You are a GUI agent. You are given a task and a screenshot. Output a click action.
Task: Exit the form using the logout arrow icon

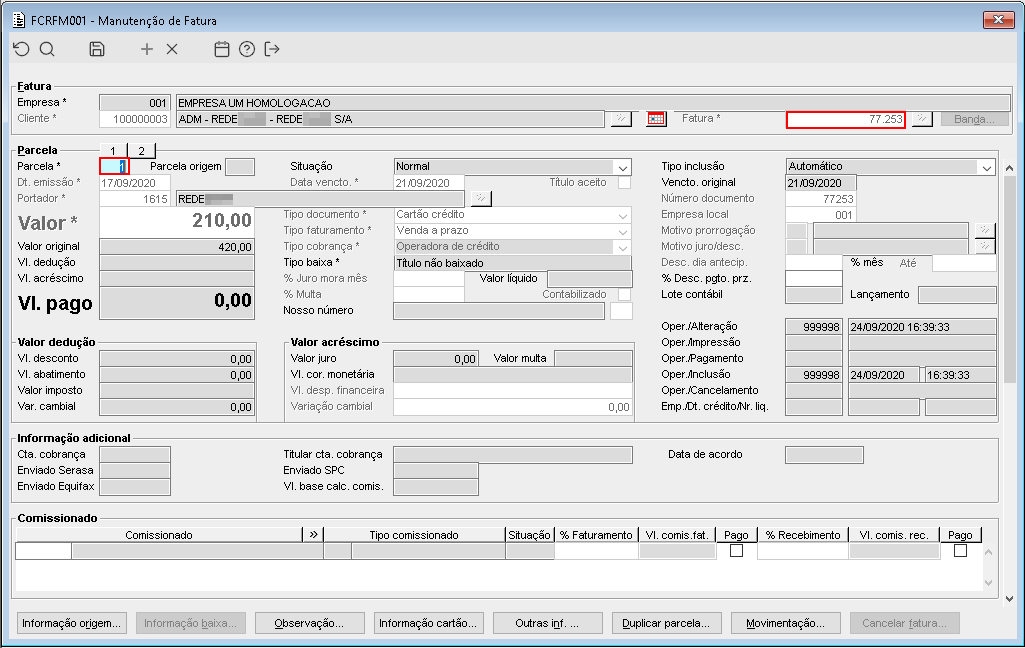coord(272,49)
